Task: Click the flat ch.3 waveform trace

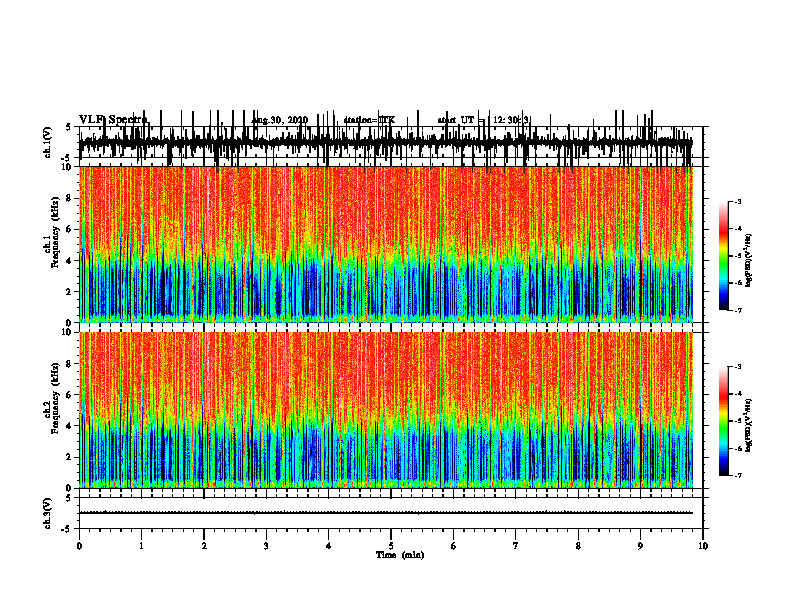Action: pos(385,513)
